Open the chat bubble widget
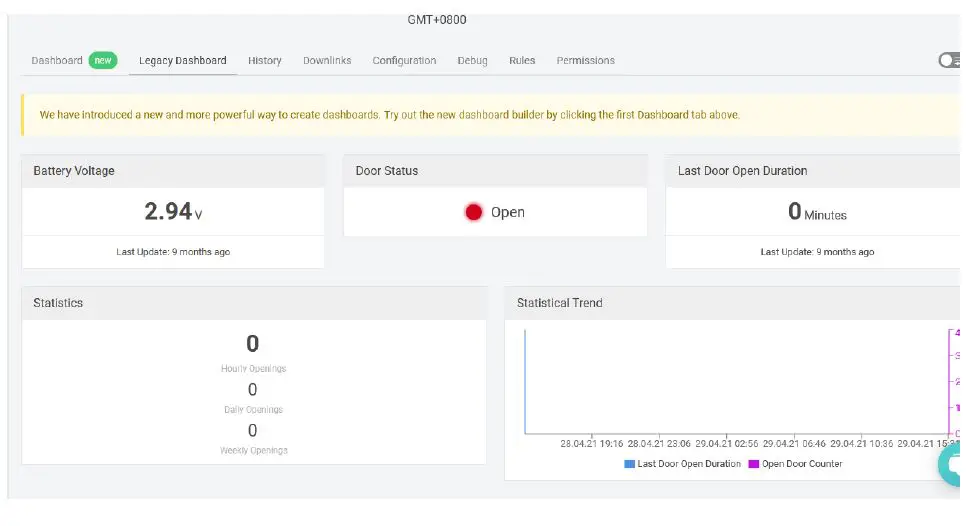The image size is (974, 526). 954,465
